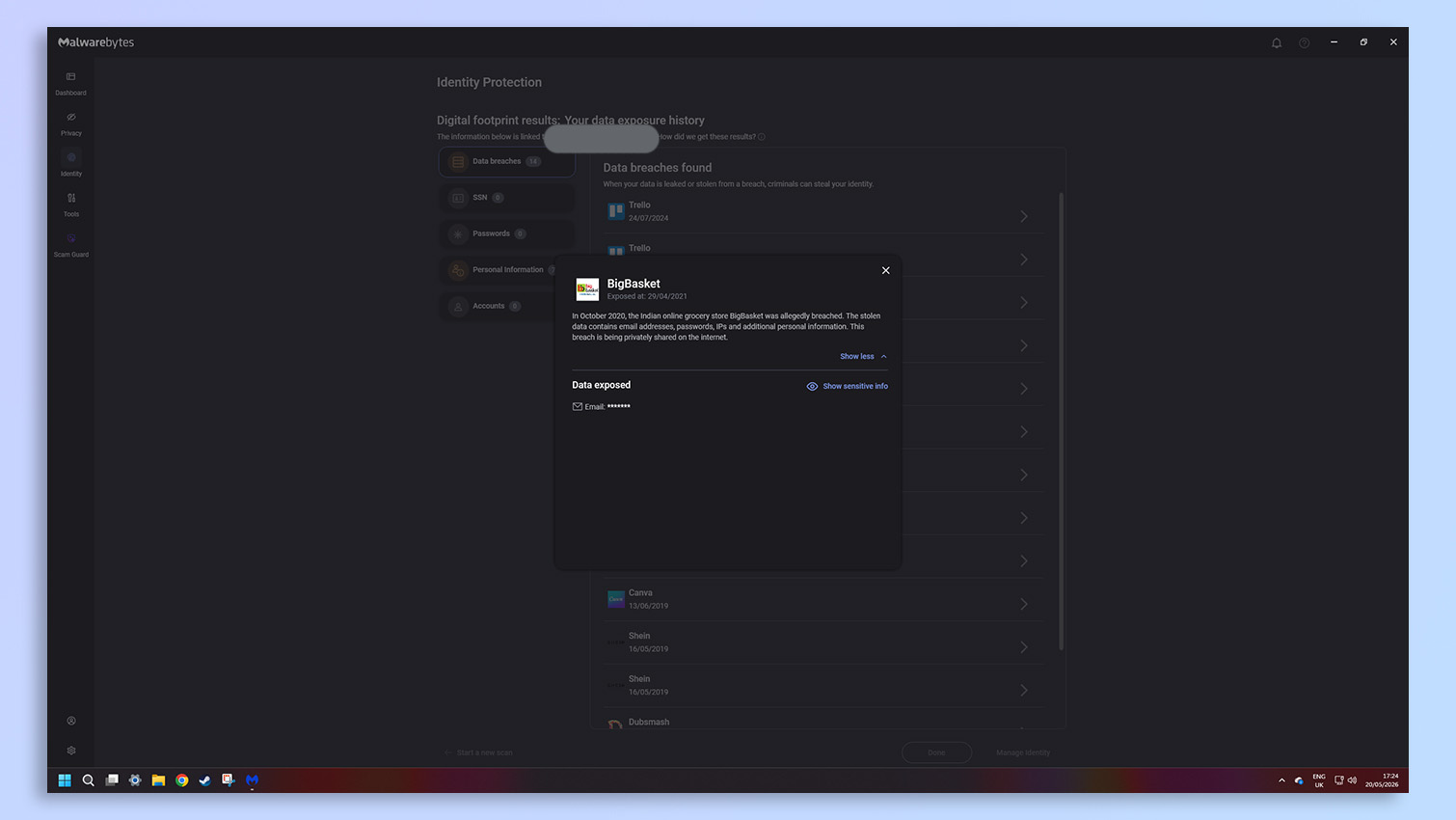Click the network tray icon

point(1338,780)
